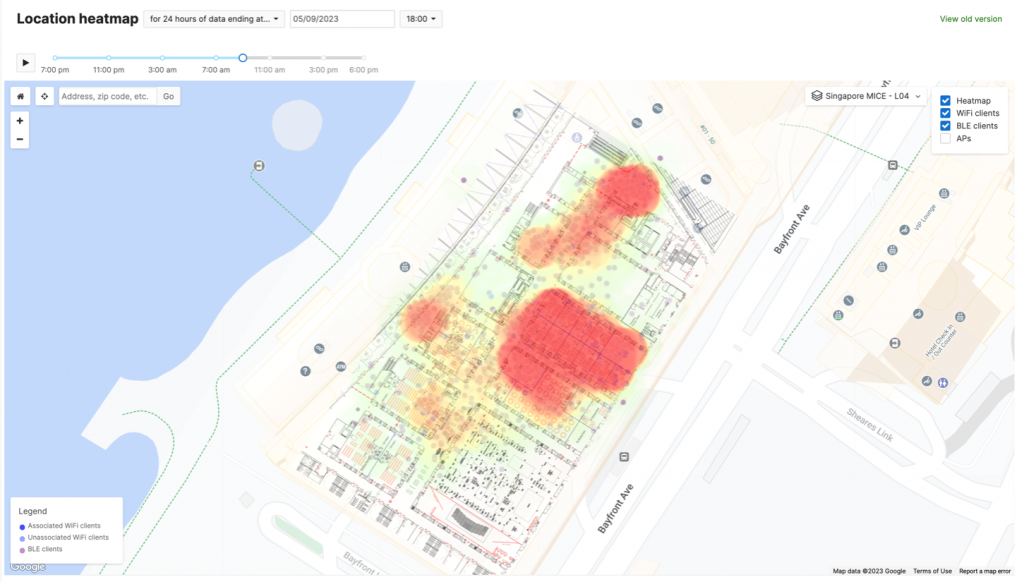Disable the WiFi clients checkbox
The width and height of the screenshot is (1024, 582).
coord(945,114)
